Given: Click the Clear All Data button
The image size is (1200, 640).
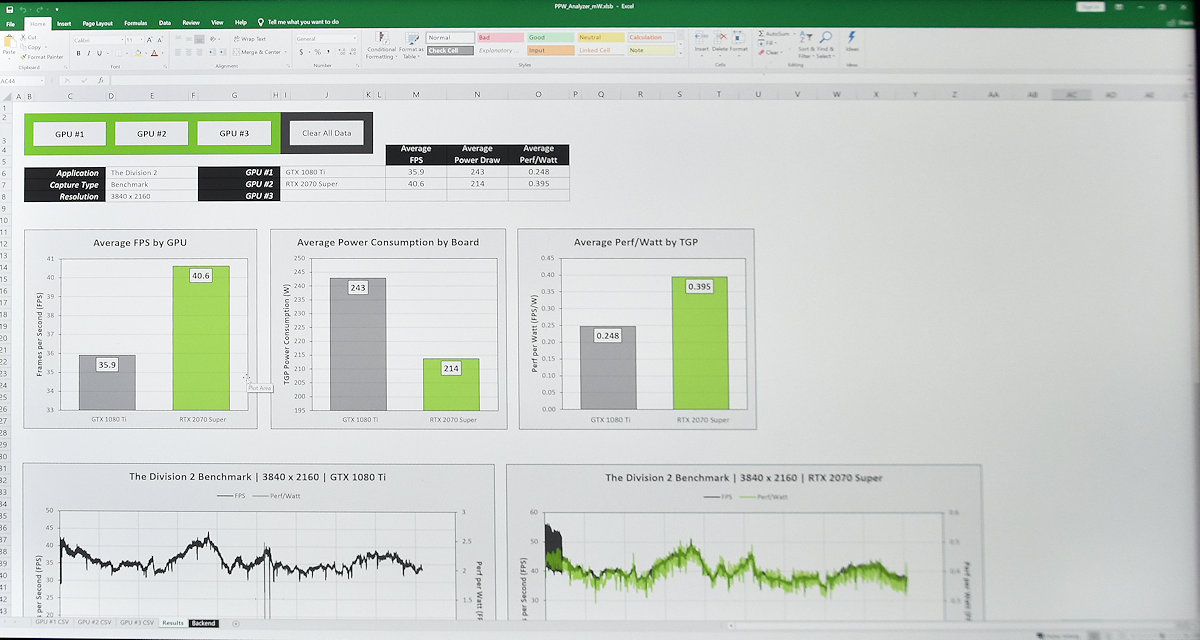Looking at the screenshot, I should click(327, 133).
